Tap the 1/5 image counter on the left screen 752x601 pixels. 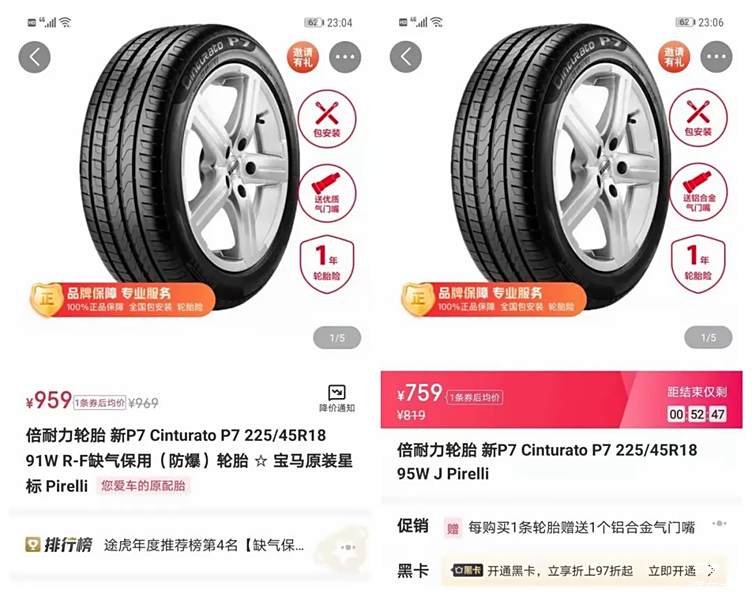click(337, 338)
